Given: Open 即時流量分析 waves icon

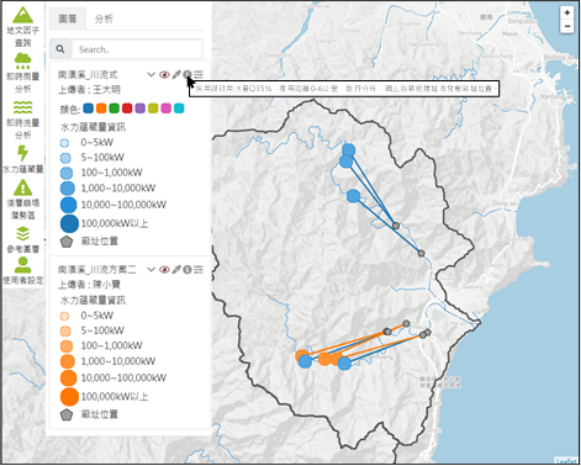Looking at the screenshot, I should pyautogui.click(x=23, y=107).
